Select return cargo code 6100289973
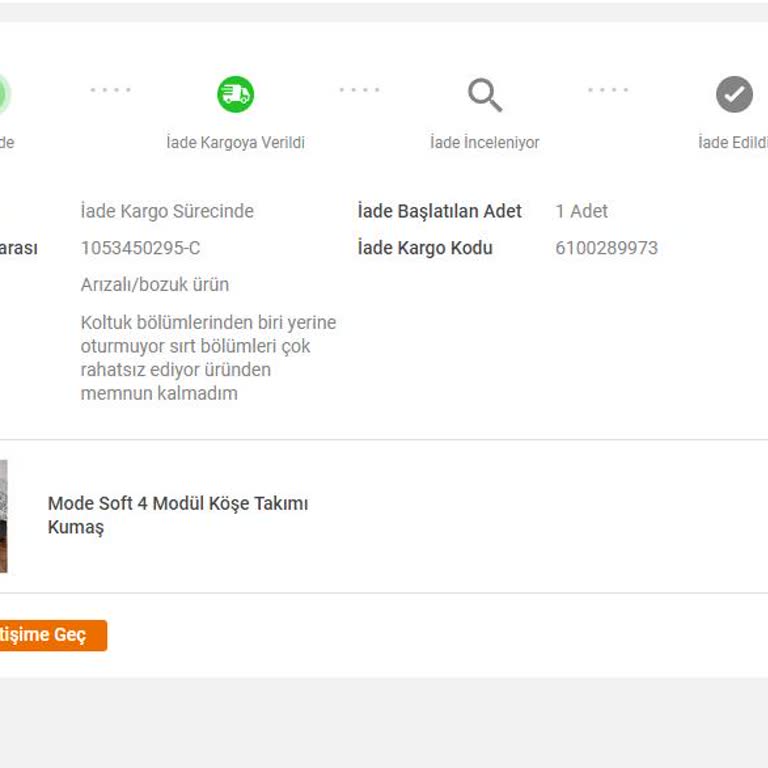The height and width of the screenshot is (768, 768). [x=606, y=248]
